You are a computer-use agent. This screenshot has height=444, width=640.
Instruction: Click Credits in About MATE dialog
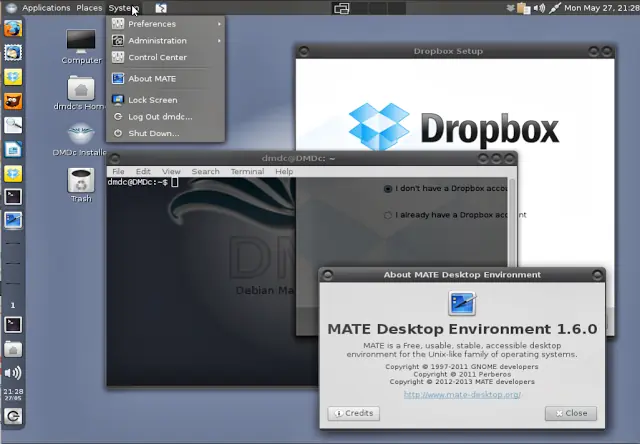click(353, 413)
